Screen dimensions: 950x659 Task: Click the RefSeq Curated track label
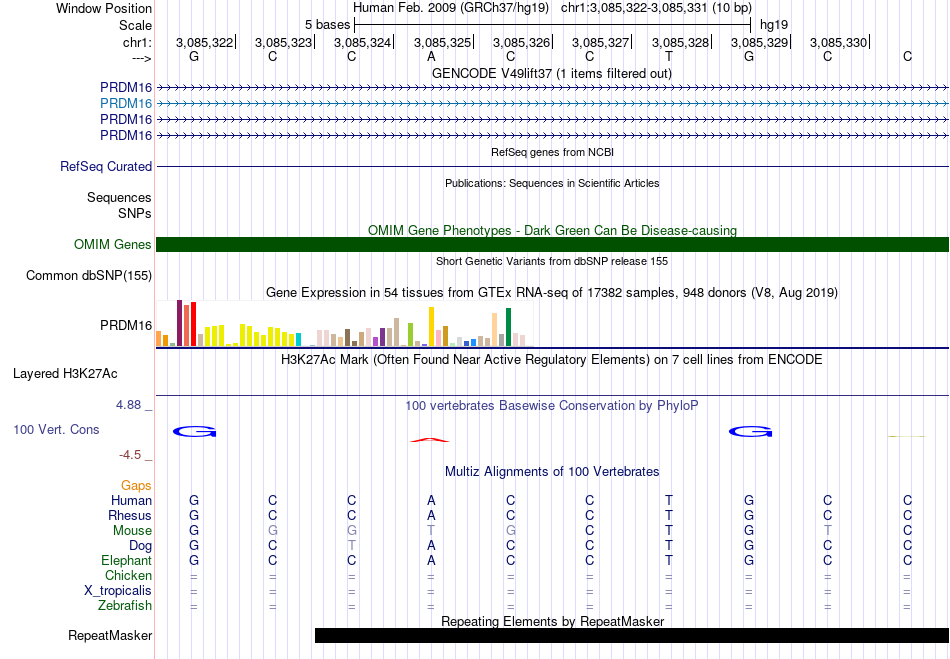pos(106,167)
